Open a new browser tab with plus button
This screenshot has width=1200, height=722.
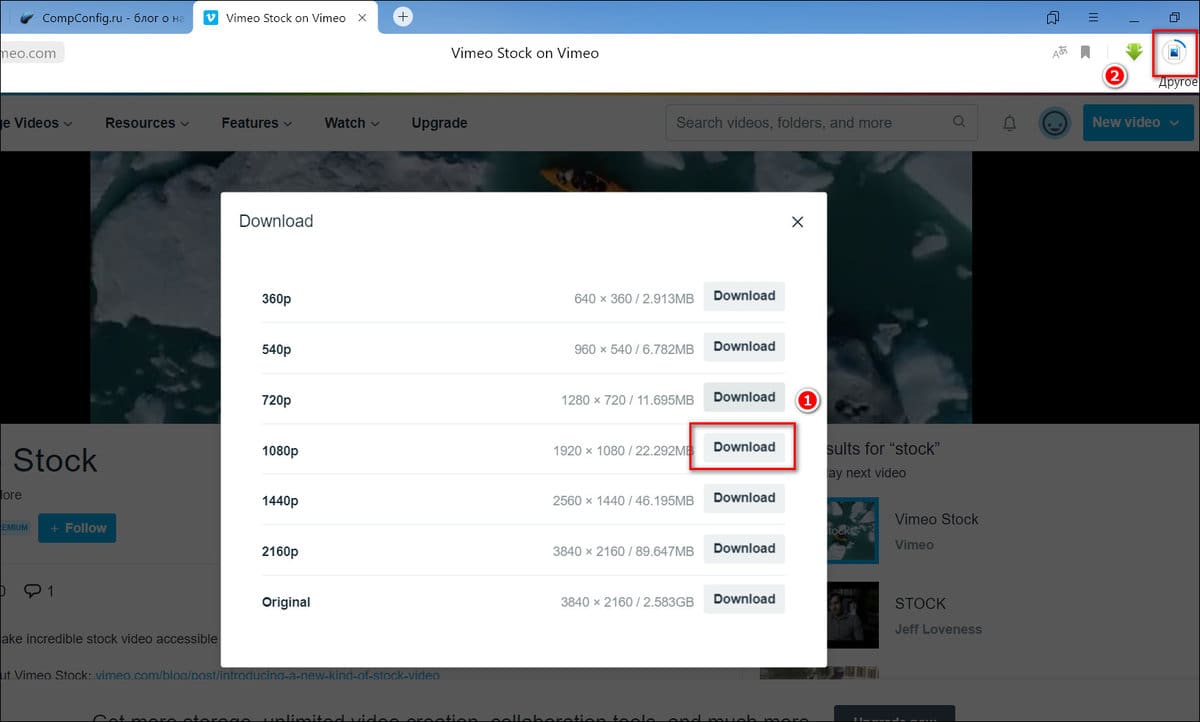[x=402, y=16]
